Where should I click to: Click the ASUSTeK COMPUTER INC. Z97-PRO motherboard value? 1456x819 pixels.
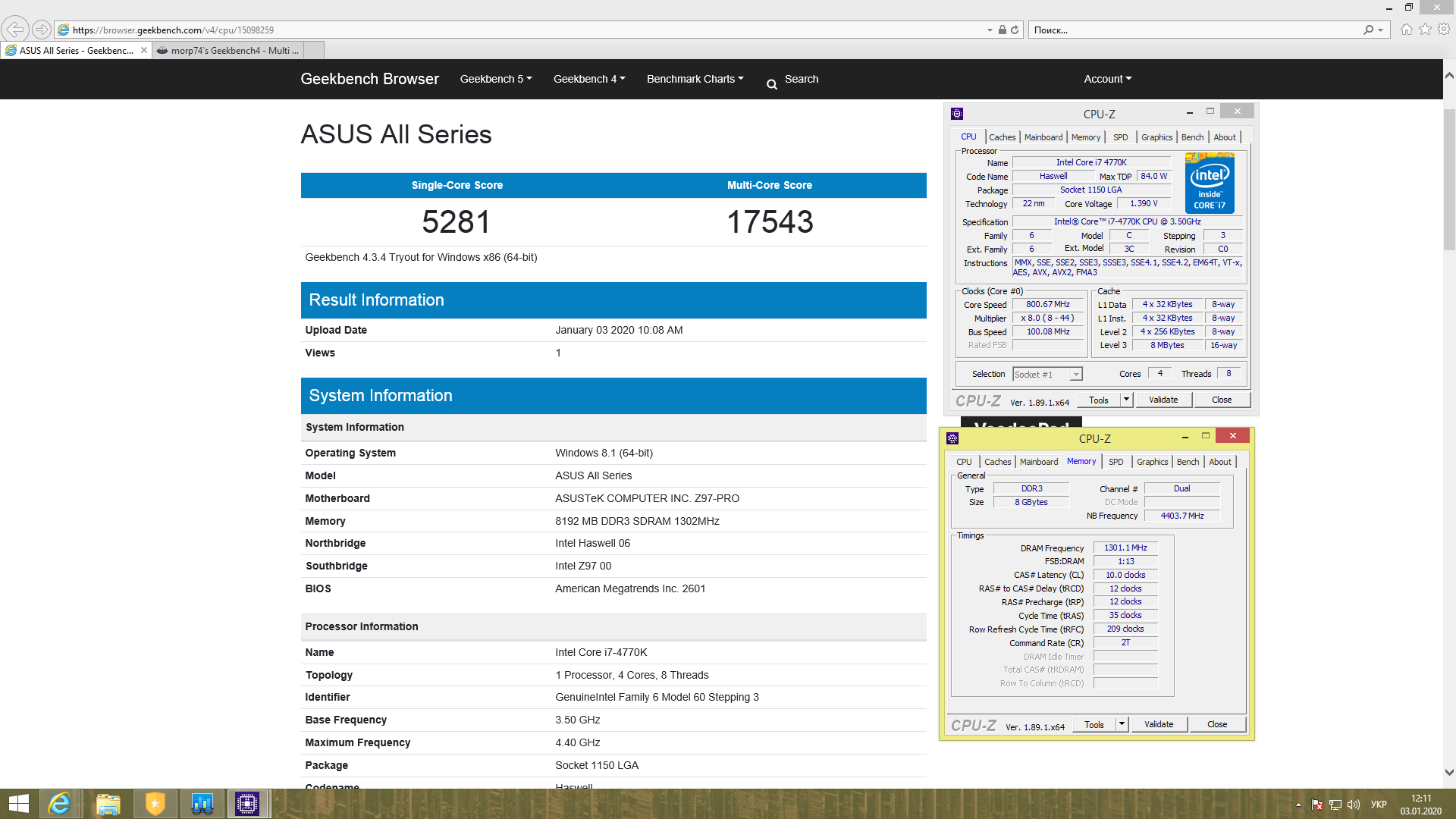coord(647,498)
